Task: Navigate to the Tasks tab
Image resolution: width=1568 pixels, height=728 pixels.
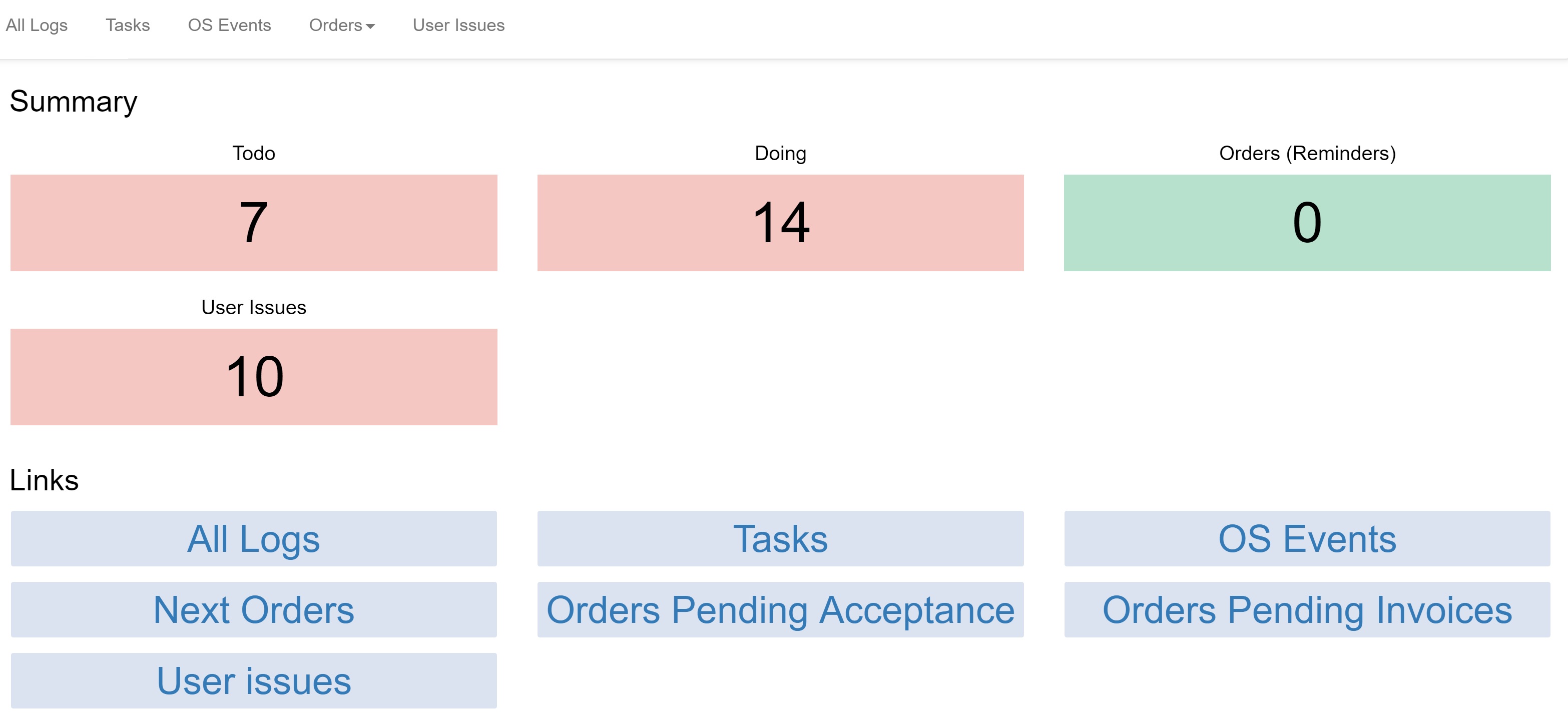Action: coord(127,25)
